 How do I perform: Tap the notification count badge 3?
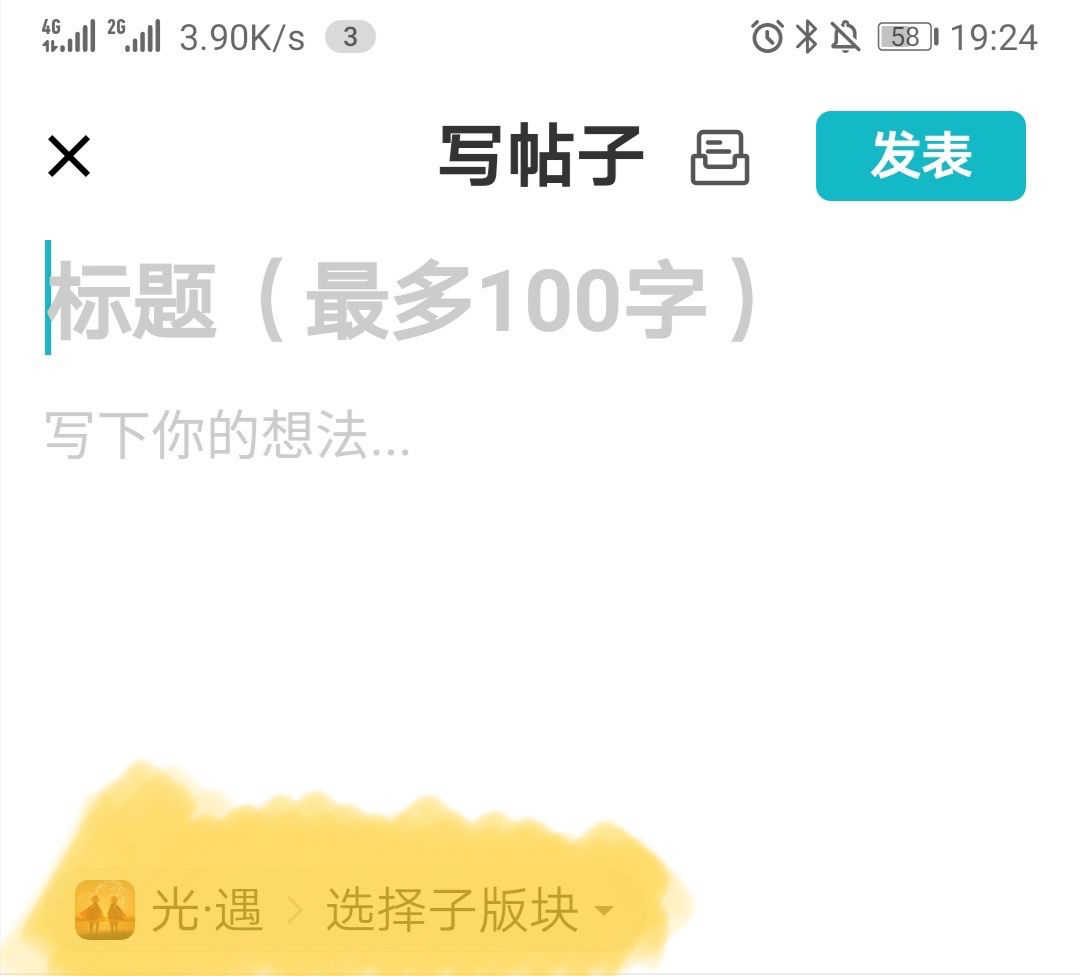(x=351, y=37)
